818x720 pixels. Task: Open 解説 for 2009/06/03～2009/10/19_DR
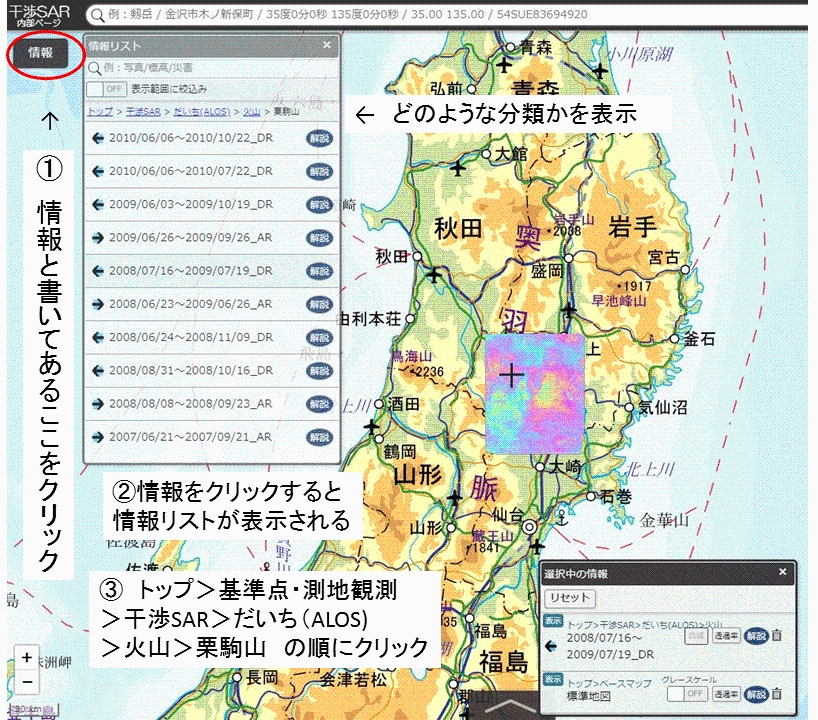point(319,205)
